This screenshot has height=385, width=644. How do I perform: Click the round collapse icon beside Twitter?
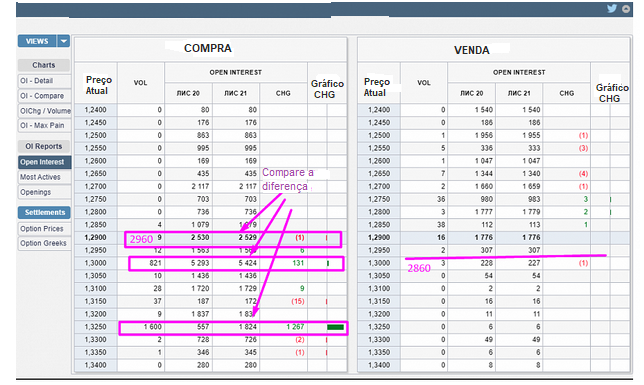626,9
